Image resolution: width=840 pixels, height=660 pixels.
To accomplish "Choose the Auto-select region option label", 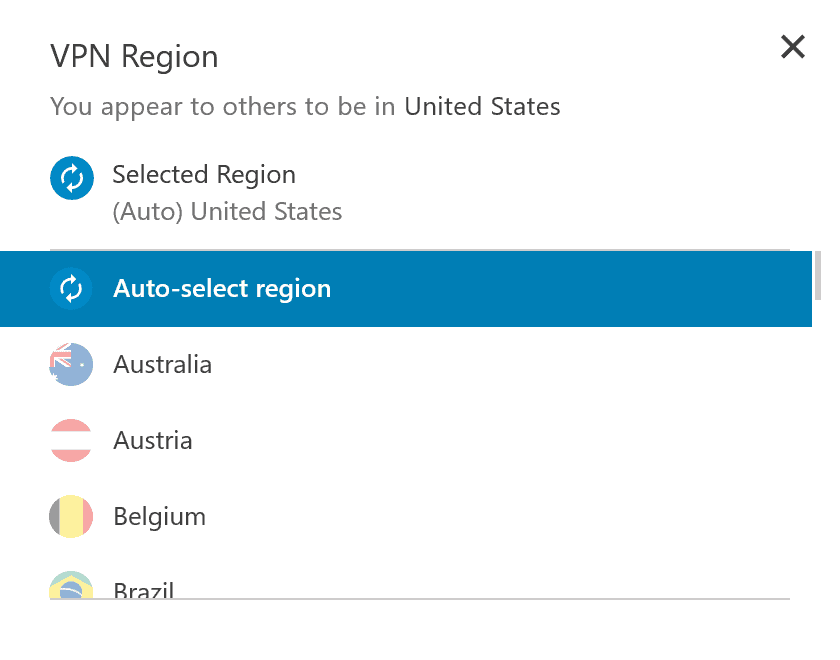I will pyautogui.click(x=222, y=289).
